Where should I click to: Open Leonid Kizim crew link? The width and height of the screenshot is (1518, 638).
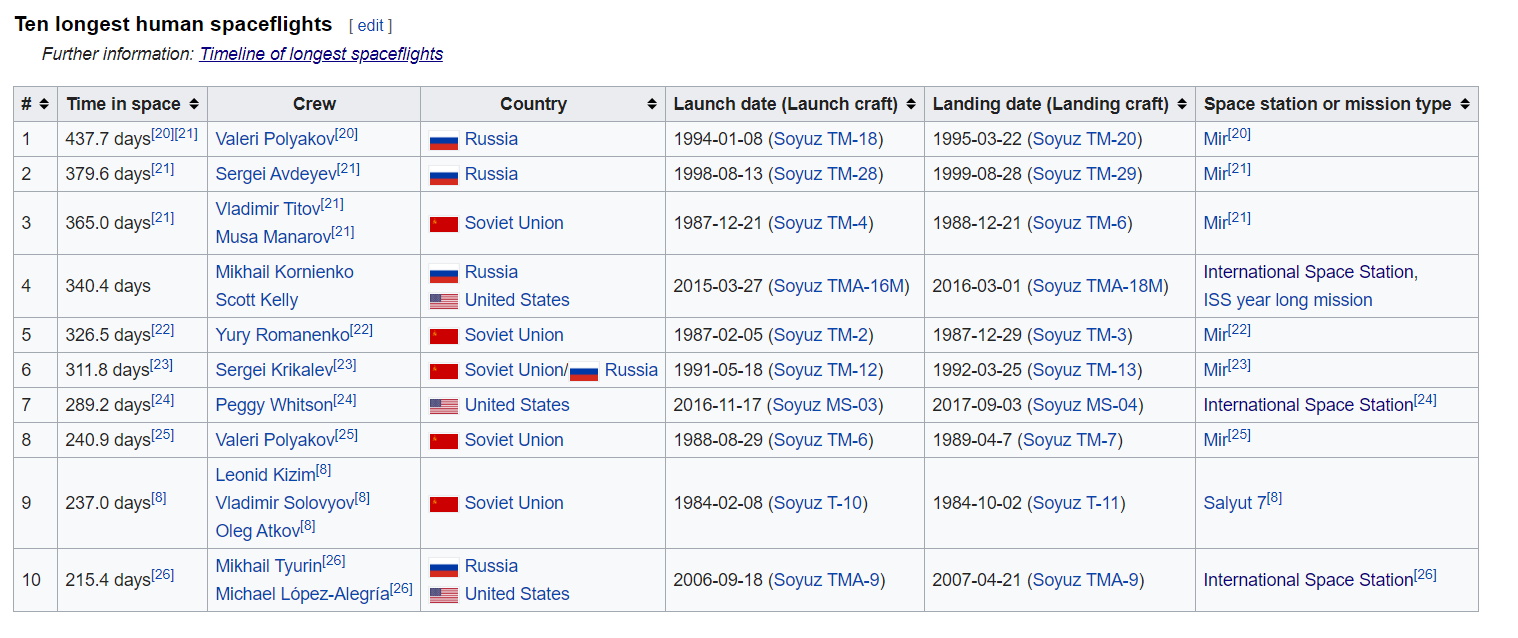click(x=265, y=475)
